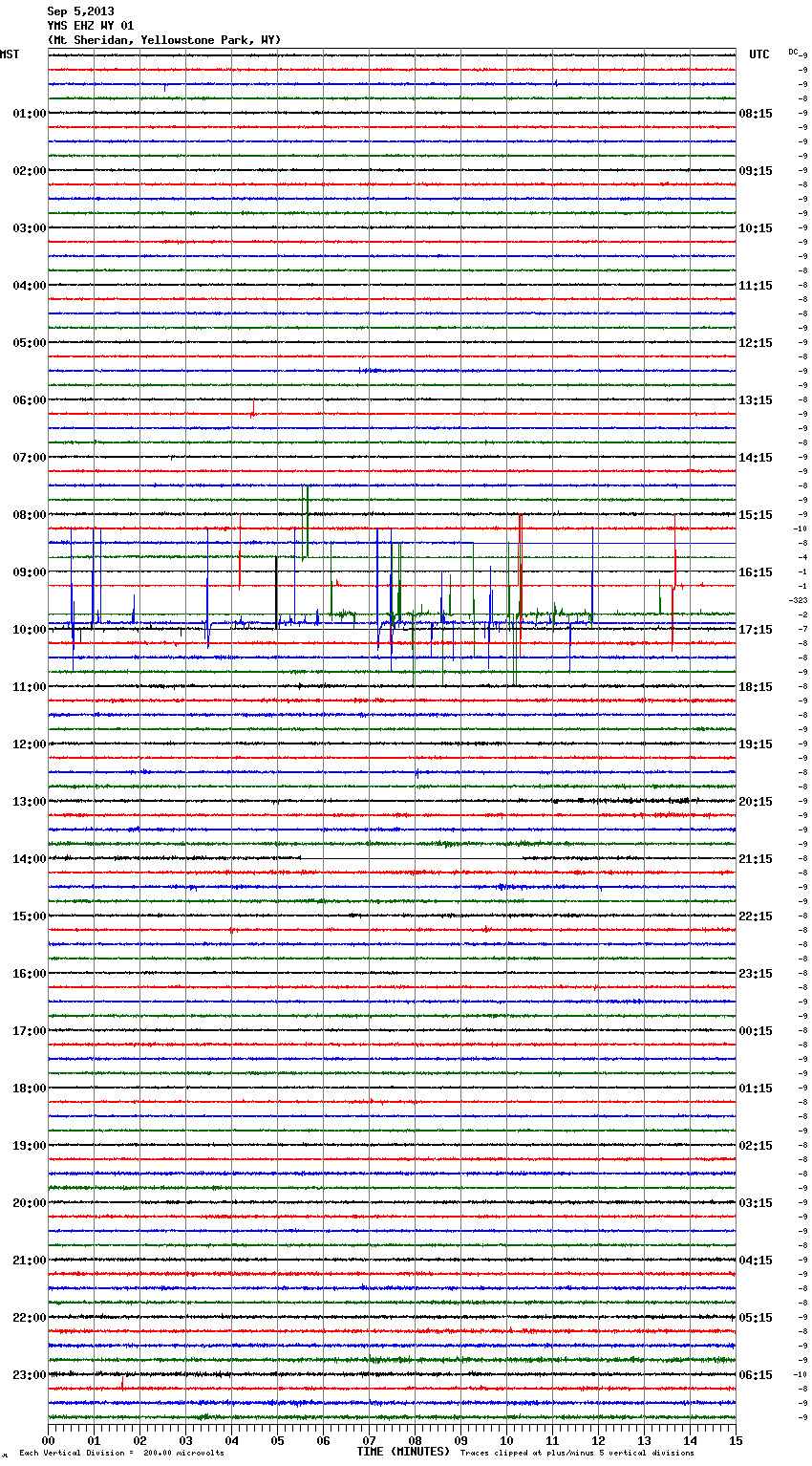Click the '22:00' MST row label
812x1466 pixels.
[30, 1318]
